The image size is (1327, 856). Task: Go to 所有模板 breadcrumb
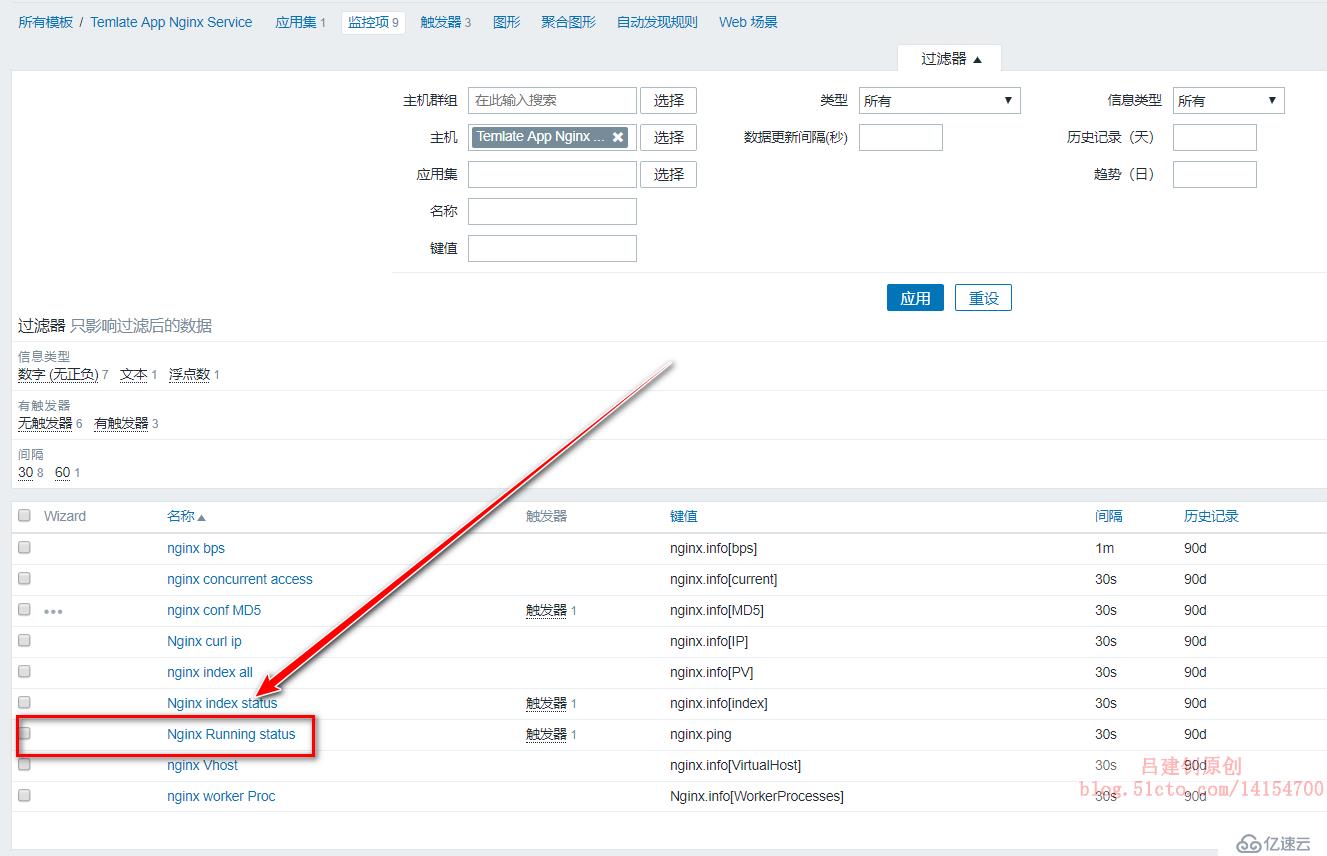(45, 22)
